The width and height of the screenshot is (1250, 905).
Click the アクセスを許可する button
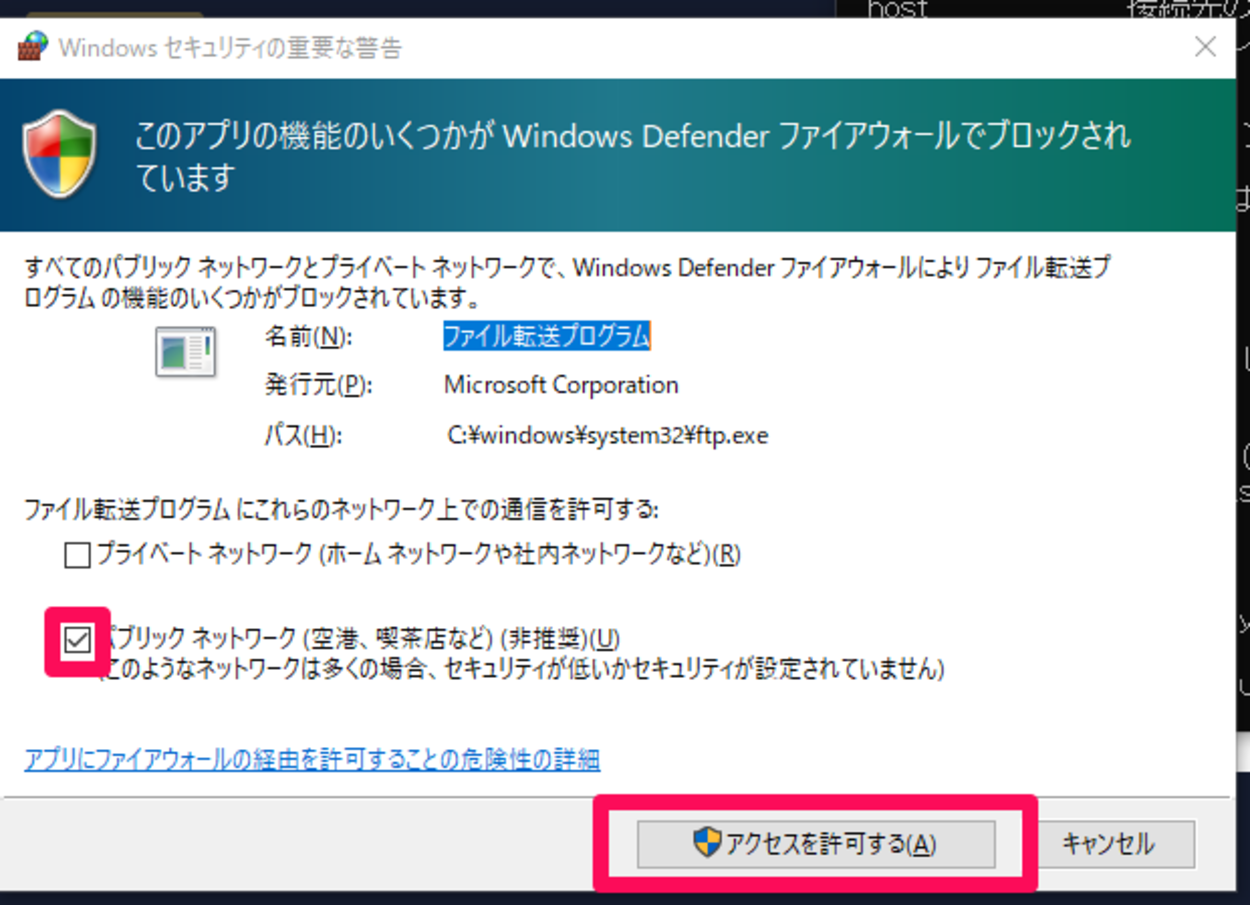(816, 844)
